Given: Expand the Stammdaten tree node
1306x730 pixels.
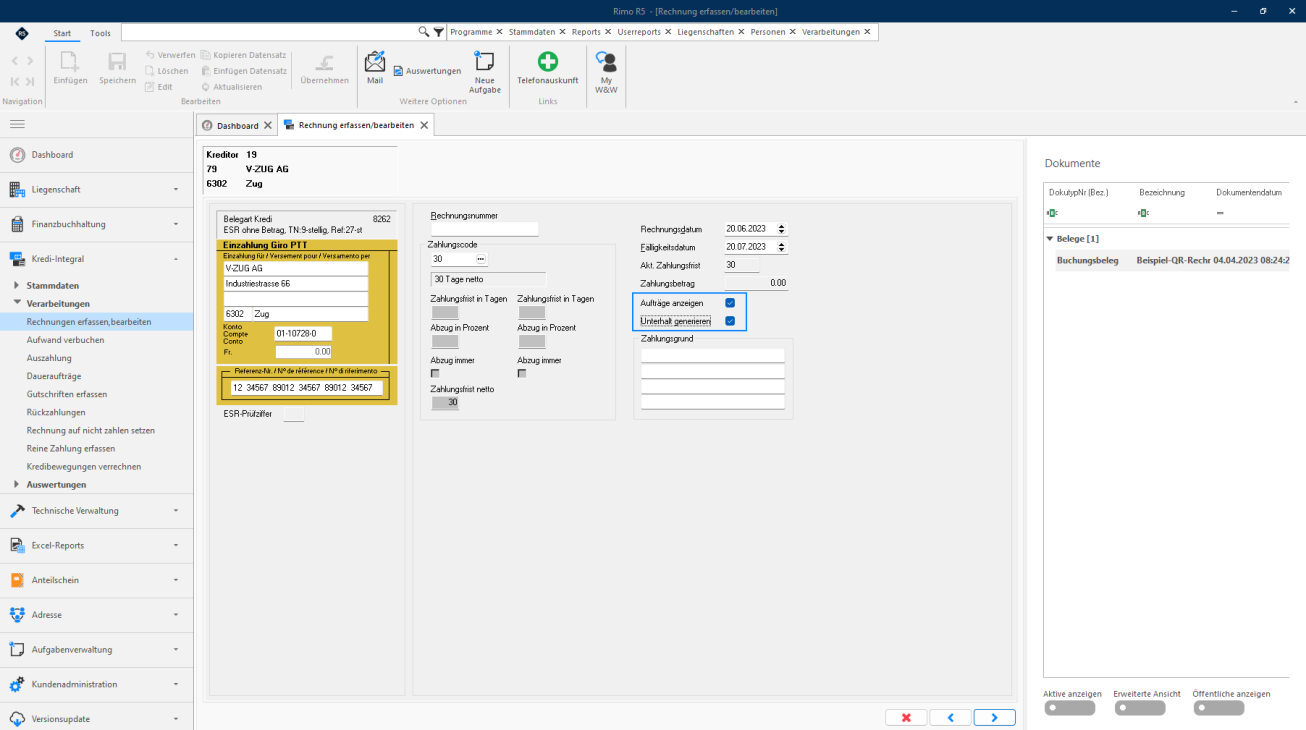Looking at the screenshot, I should pos(16,285).
